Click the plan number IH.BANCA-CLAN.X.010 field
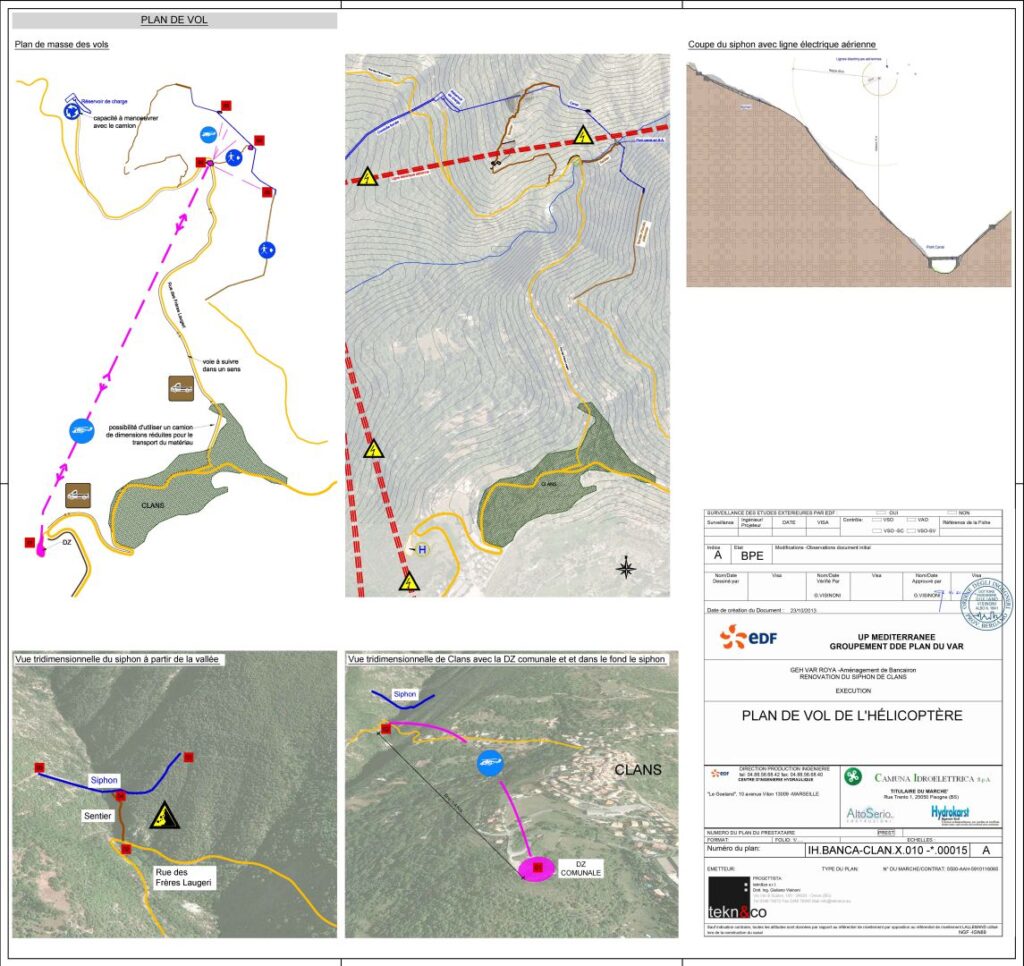The width and height of the screenshot is (1024, 966). (887, 850)
